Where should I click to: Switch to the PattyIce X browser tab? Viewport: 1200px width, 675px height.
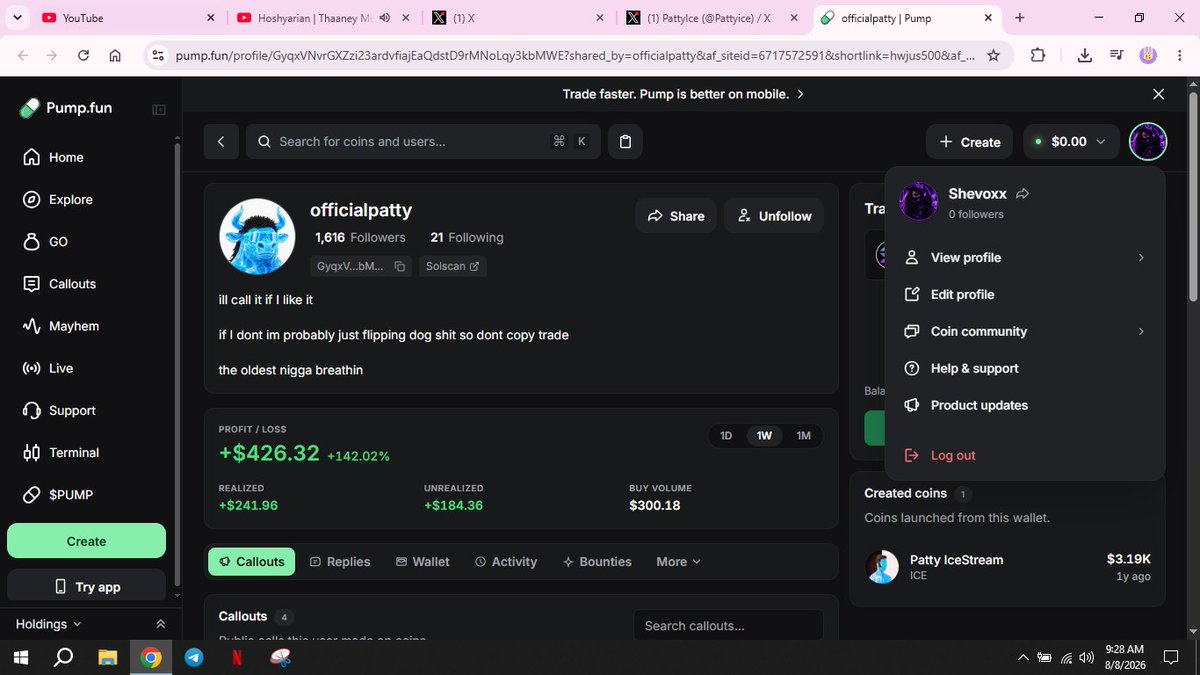[709, 17]
